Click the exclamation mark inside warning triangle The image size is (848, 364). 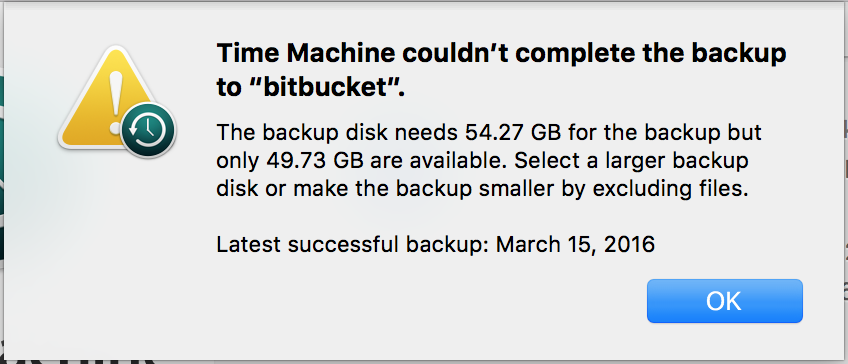click(115, 102)
